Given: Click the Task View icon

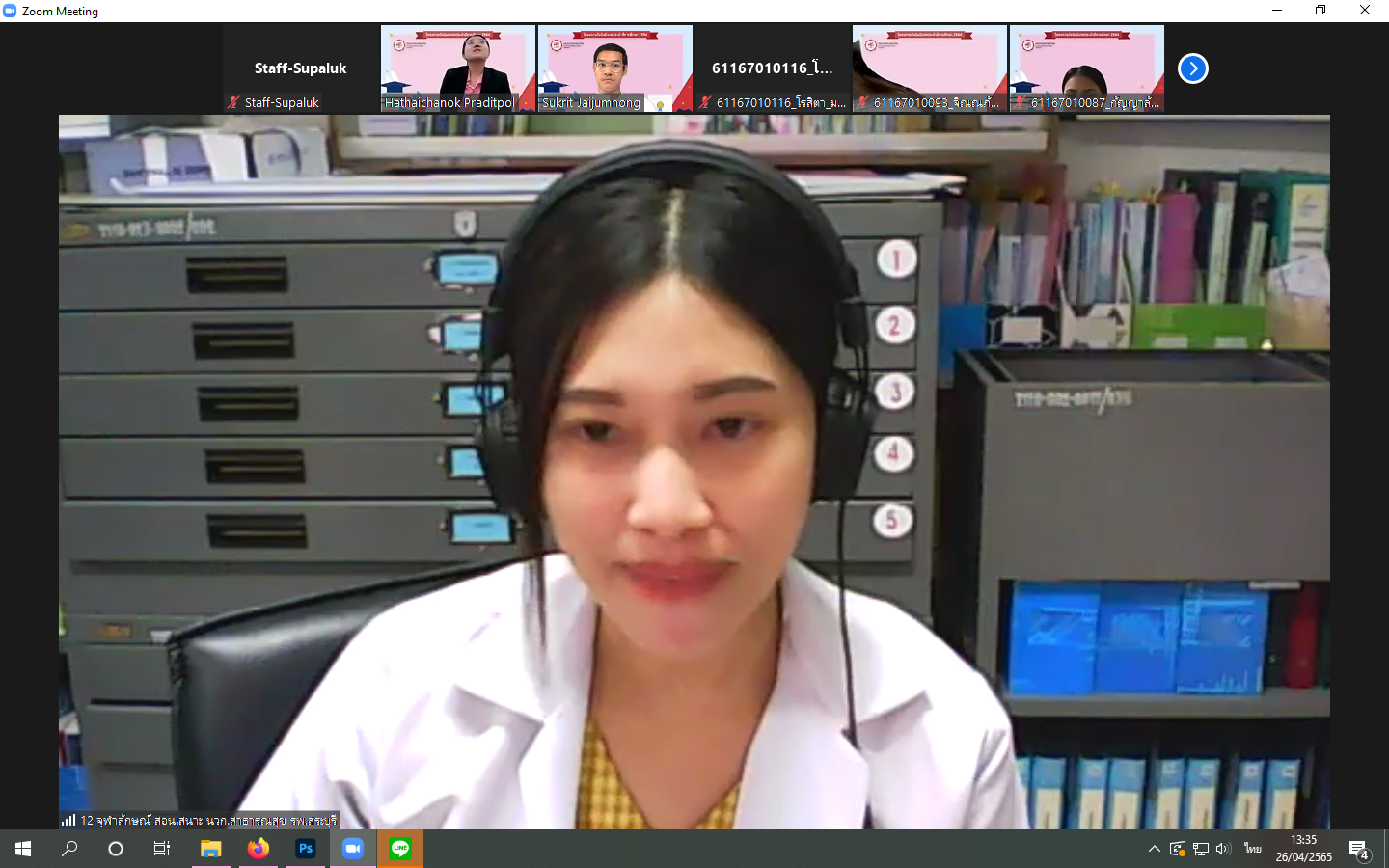Looking at the screenshot, I should [162, 849].
